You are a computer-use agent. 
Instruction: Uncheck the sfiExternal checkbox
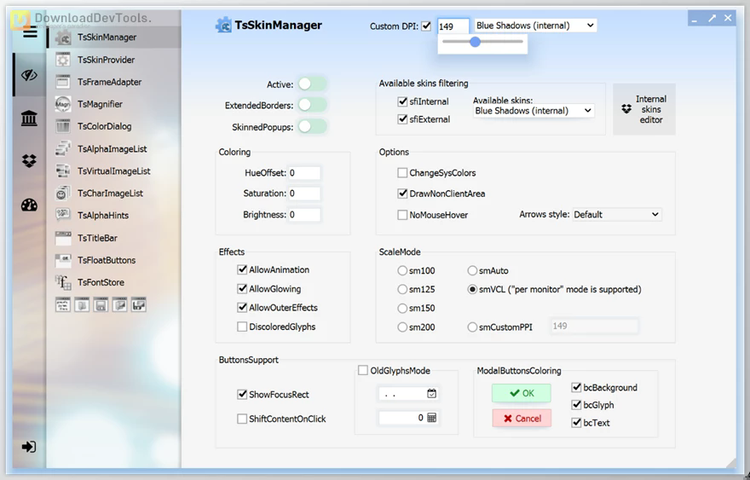pyautogui.click(x=402, y=119)
